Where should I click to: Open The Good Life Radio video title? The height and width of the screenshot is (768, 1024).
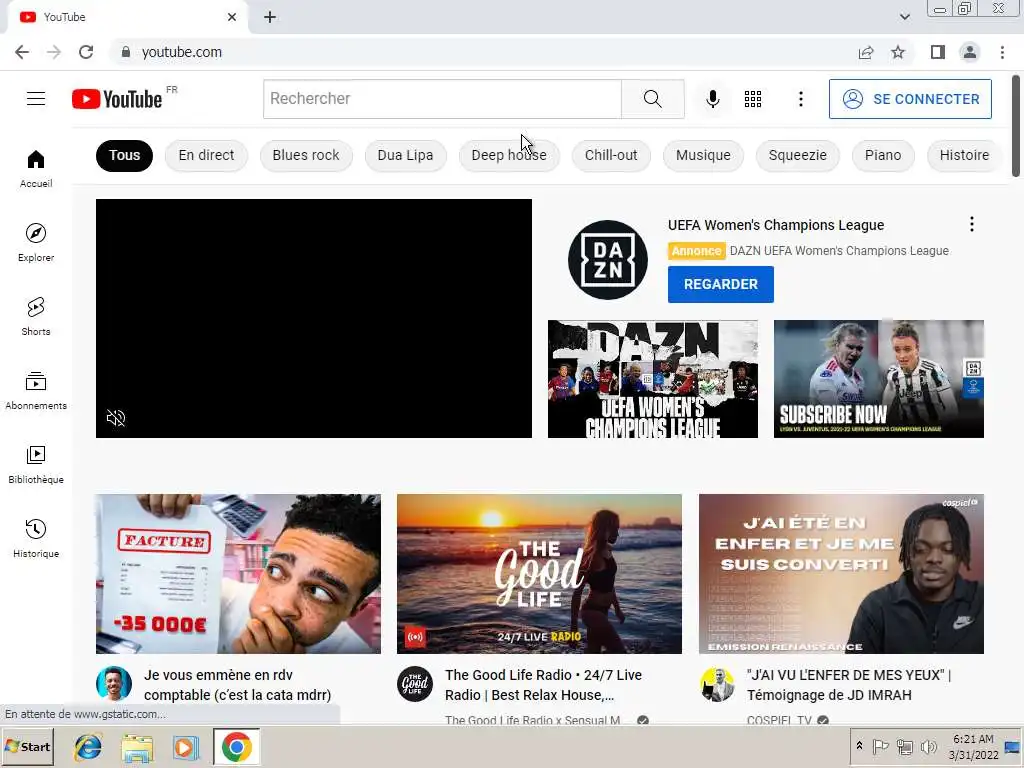click(x=543, y=685)
